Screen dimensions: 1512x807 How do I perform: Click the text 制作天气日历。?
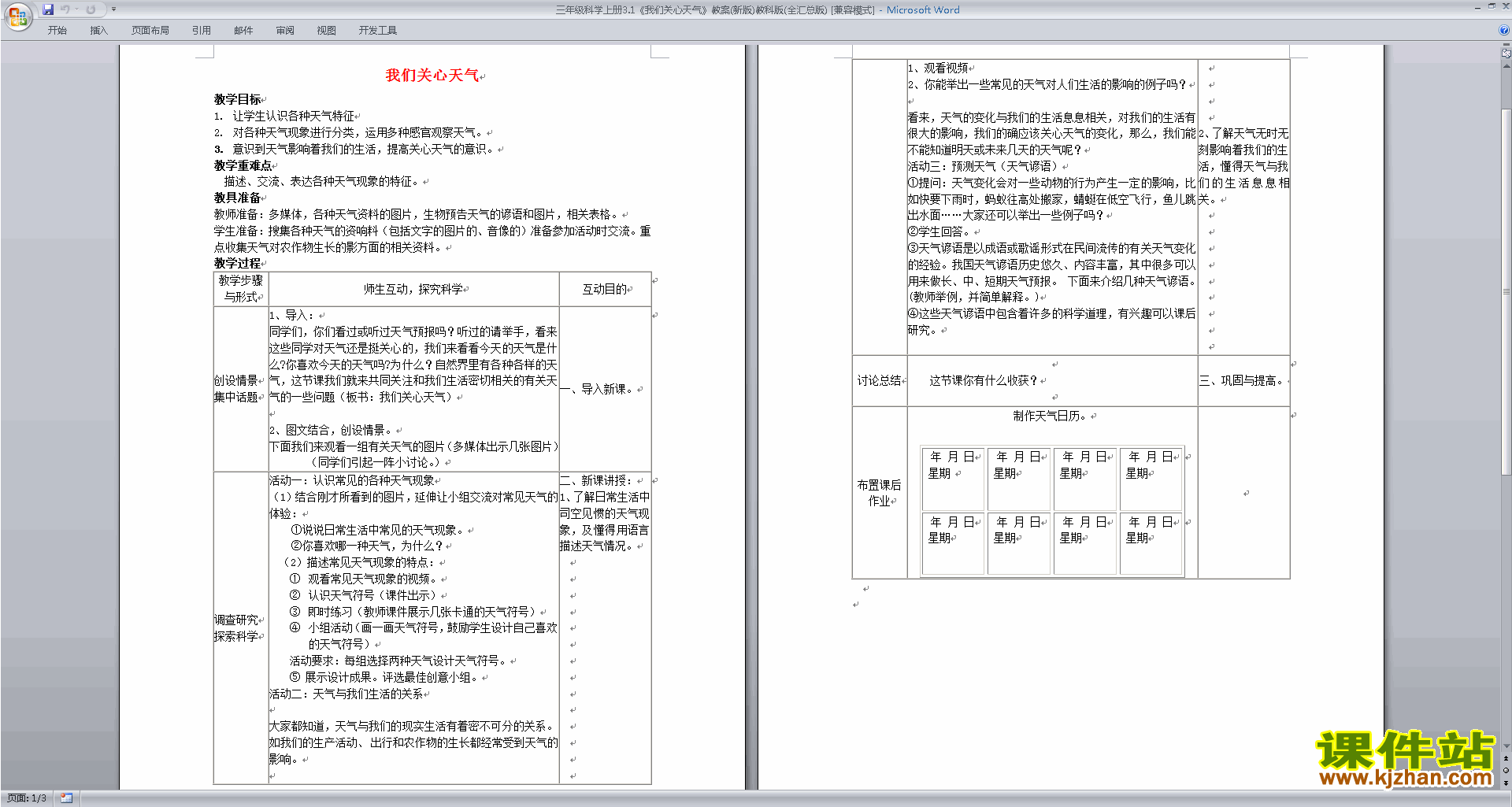pos(1051,416)
